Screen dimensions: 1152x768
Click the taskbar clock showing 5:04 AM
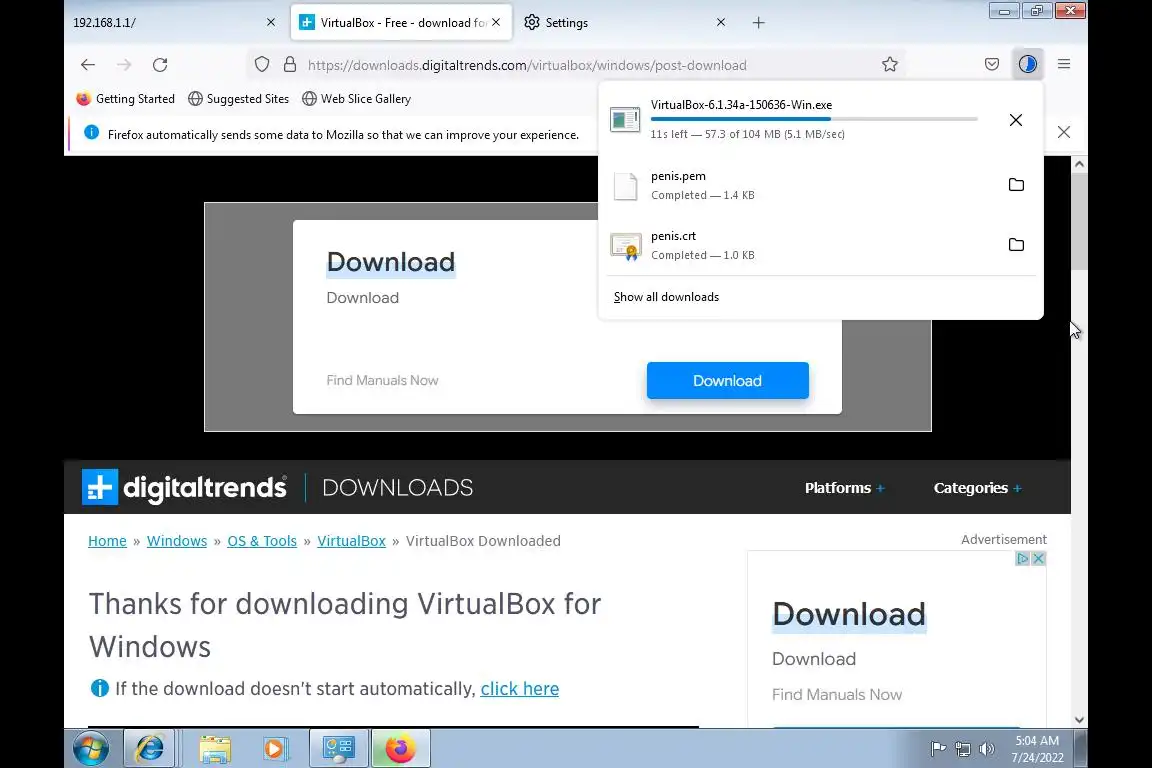click(1037, 749)
